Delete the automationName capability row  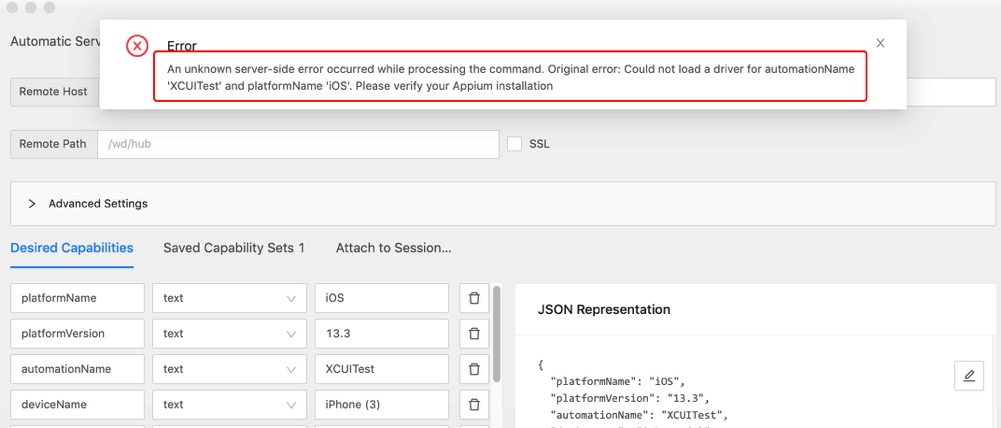tap(474, 369)
